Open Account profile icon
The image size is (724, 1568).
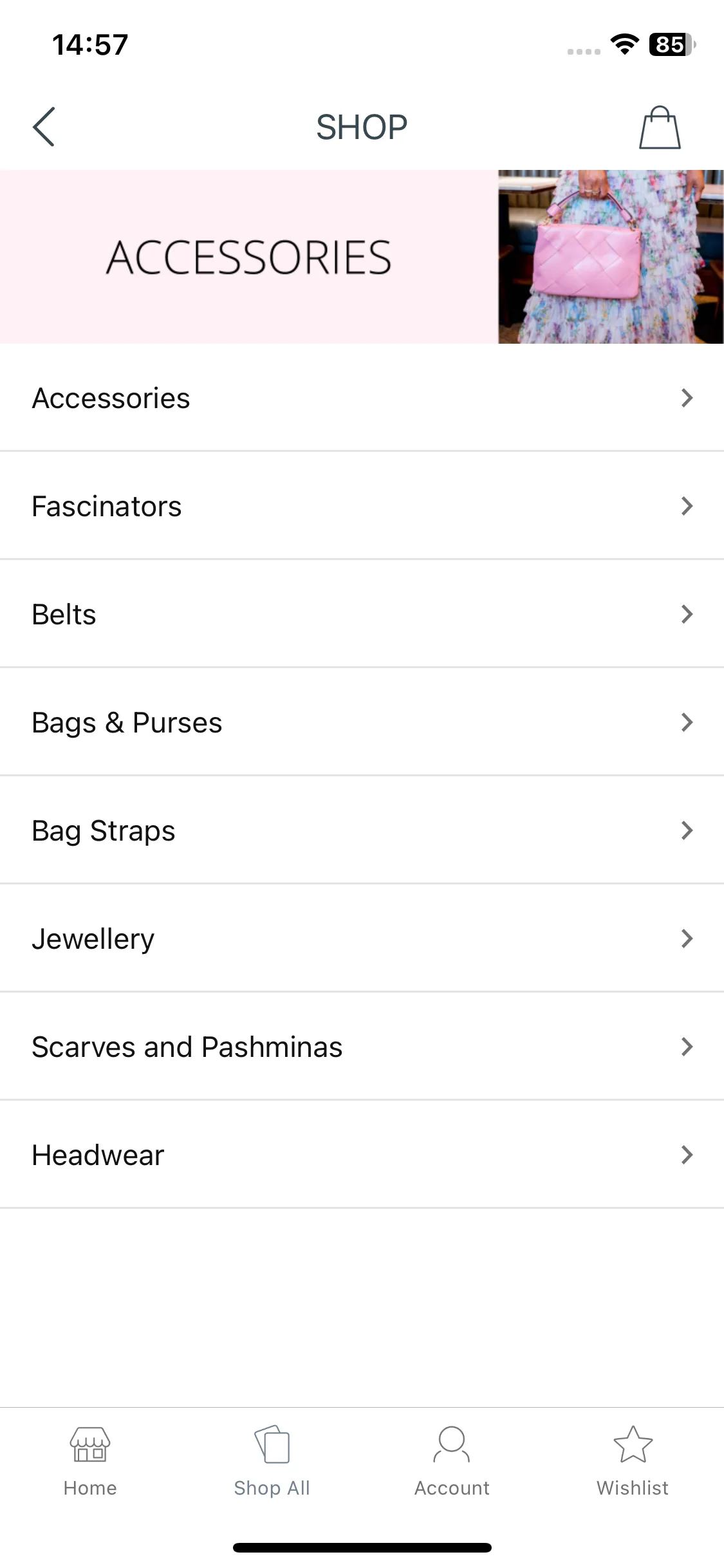click(x=452, y=1444)
